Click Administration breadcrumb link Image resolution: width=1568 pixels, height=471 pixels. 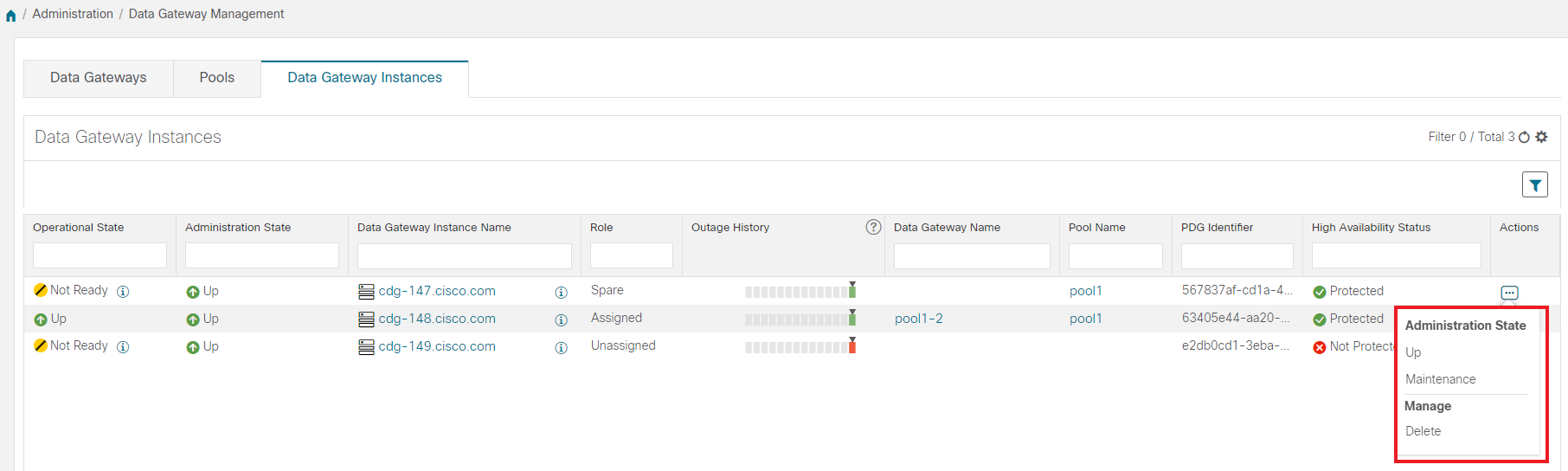tap(73, 14)
